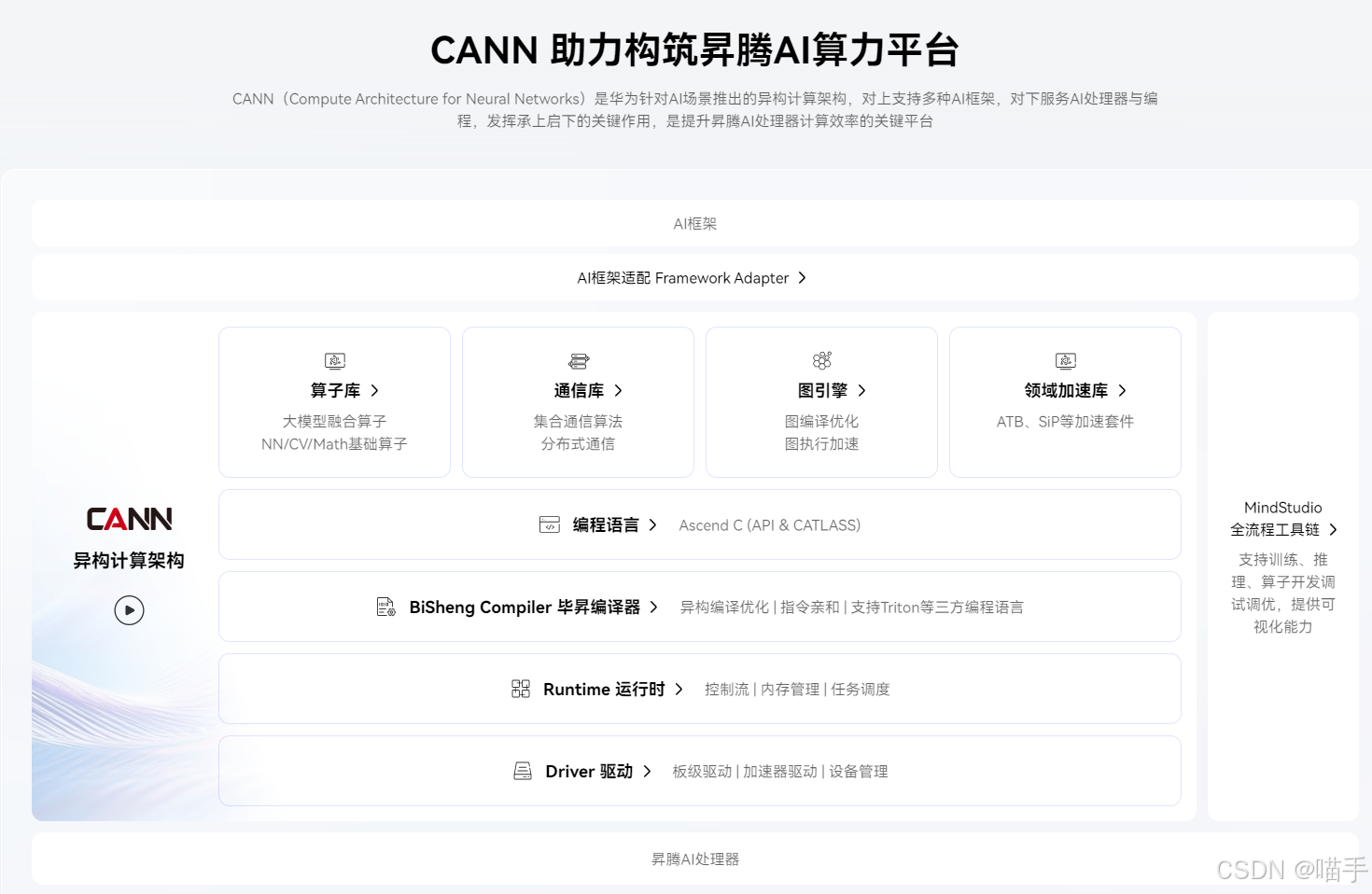Open the 编程语言 title link
Screen dimensions: 1372x894
(606, 524)
